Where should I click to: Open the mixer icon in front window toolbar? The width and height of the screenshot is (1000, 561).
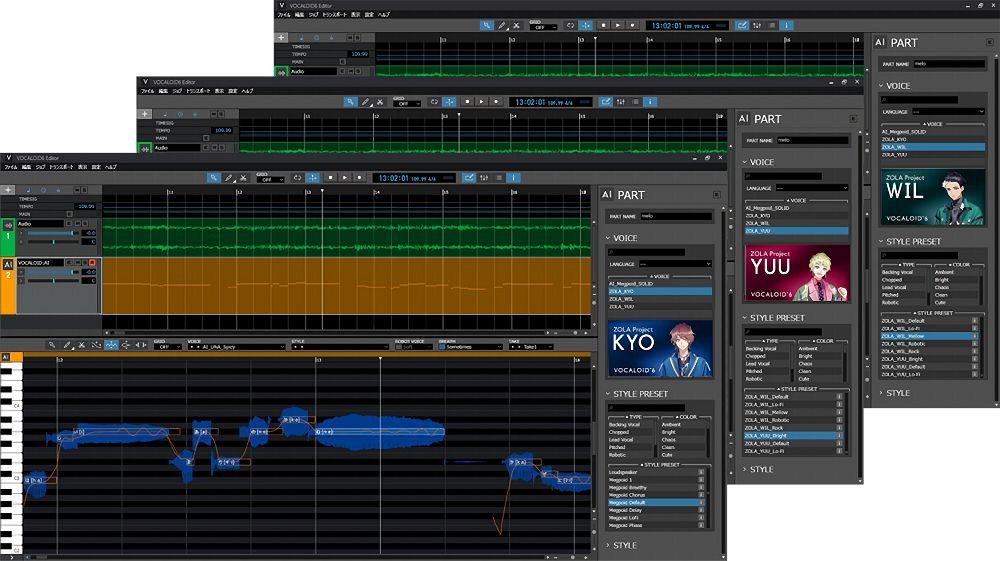click(484, 178)
